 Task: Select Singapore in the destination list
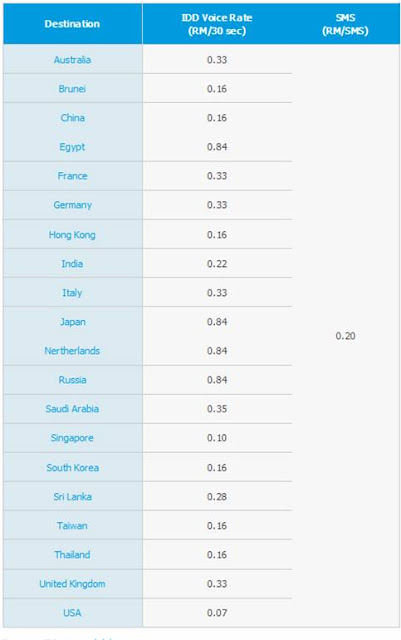(x=72, y=438)
